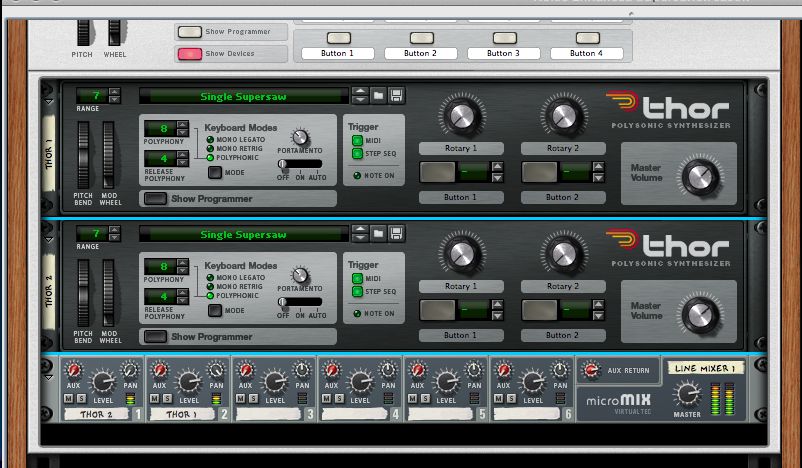This screenshot has height=468, width=802.
Task: Click Rotary 2 knob on Thor 2
Action: coord(564,254)
